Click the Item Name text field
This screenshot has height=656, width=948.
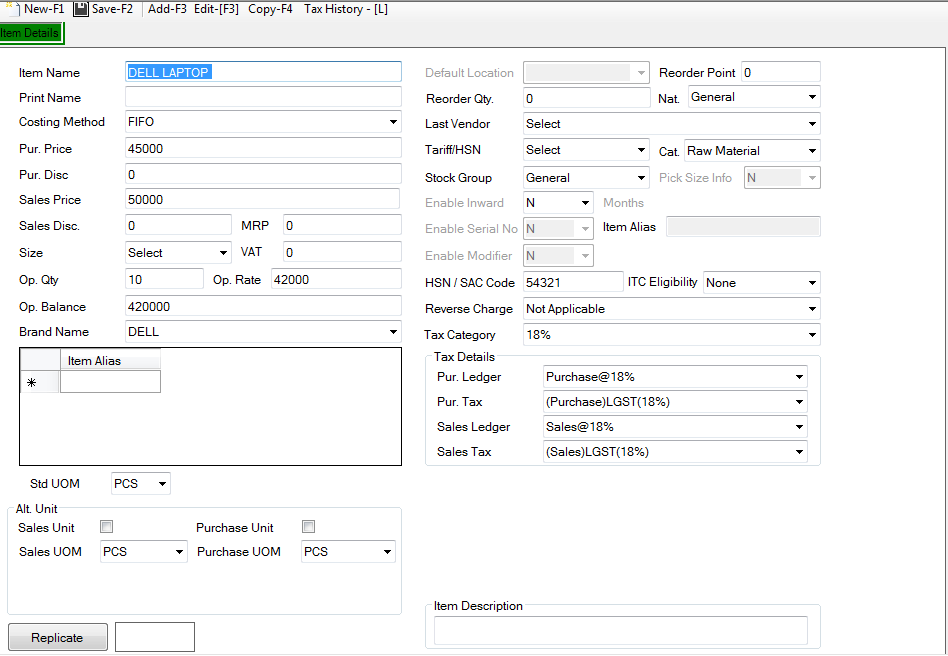coord(263,72)
